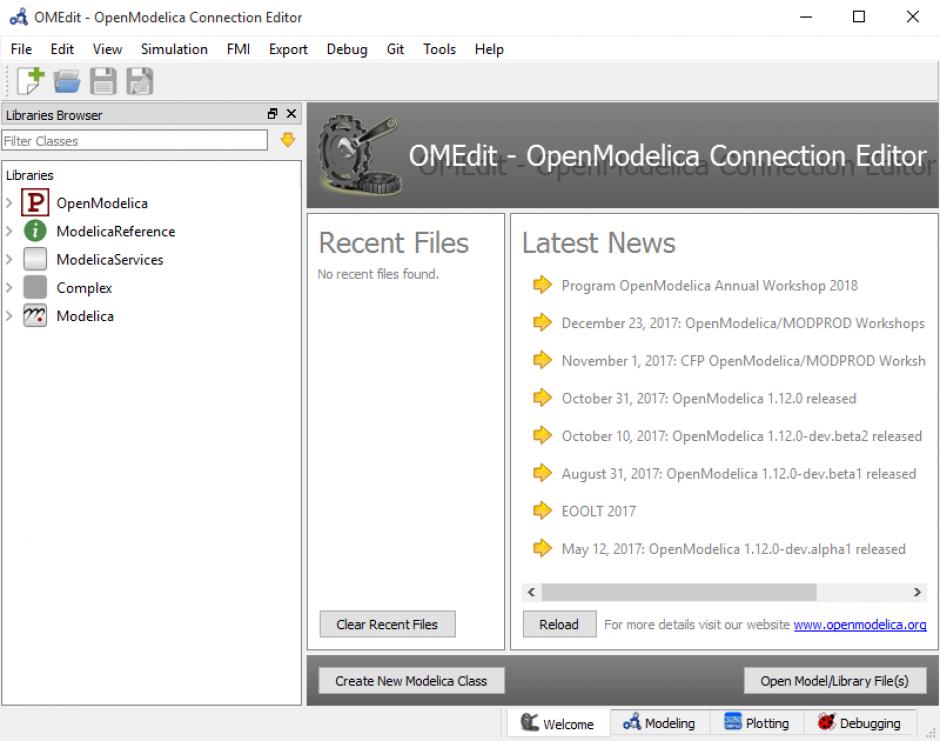This screenshot has width=940, height=741.
Task: Click arrow icon beside November 1, 2017 news
Action: (x=542, y=360)
